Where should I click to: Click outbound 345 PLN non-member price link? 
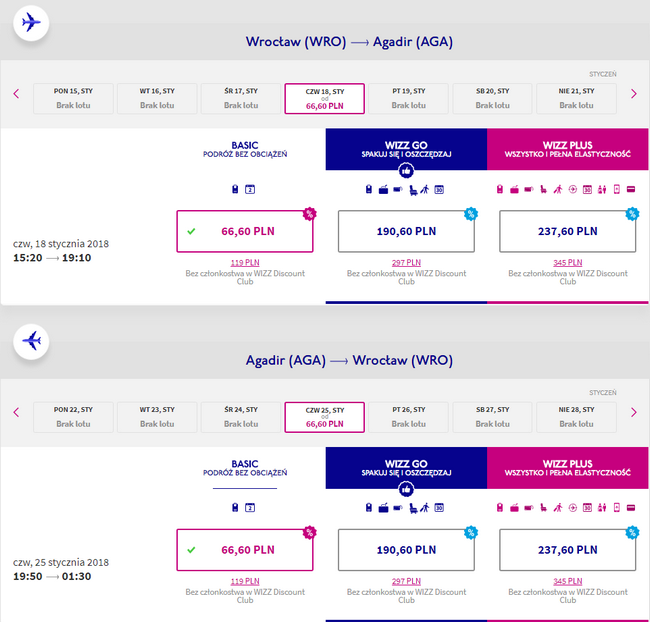(x=568, y=262)
